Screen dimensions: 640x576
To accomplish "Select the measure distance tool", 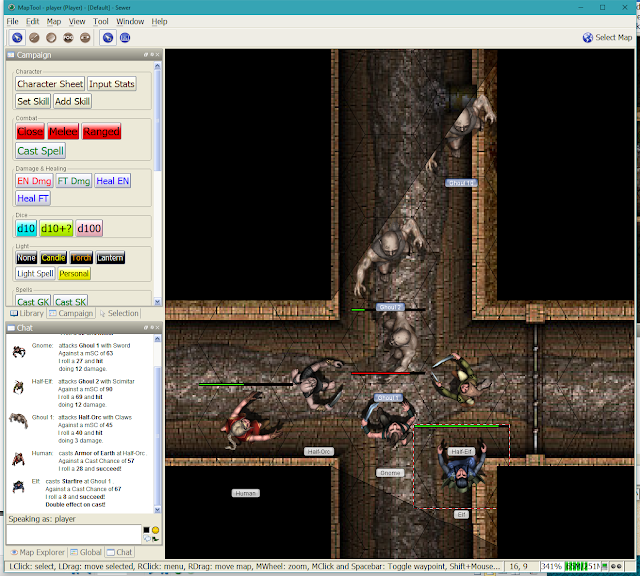I will coord(125,38).
